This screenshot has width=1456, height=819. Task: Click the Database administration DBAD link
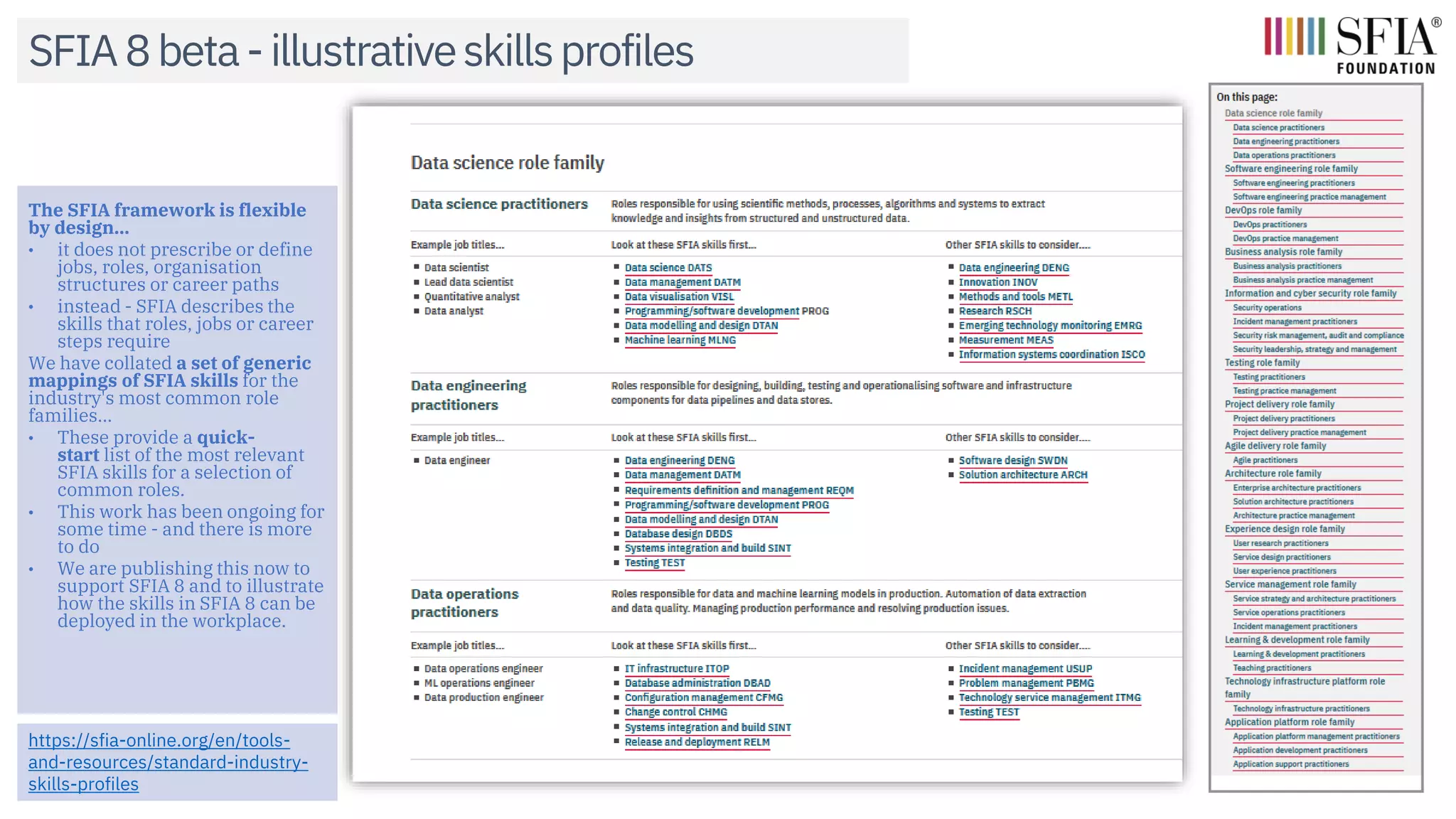697,683
